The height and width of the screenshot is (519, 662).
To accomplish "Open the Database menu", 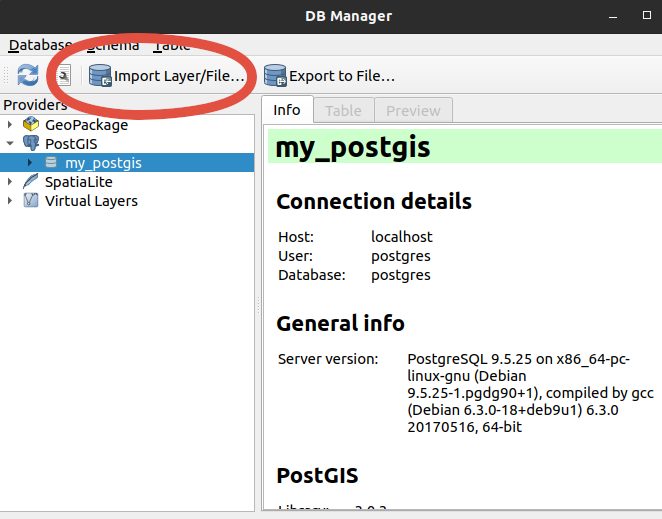I will pos(40,45).
